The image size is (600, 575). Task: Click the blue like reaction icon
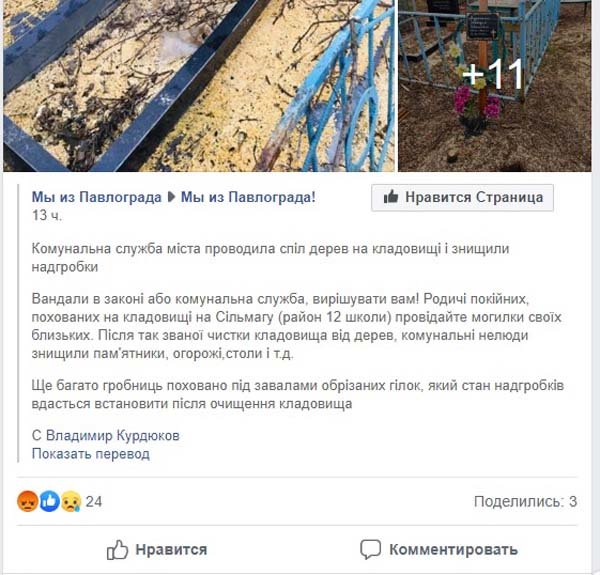(x=50, y=502)
